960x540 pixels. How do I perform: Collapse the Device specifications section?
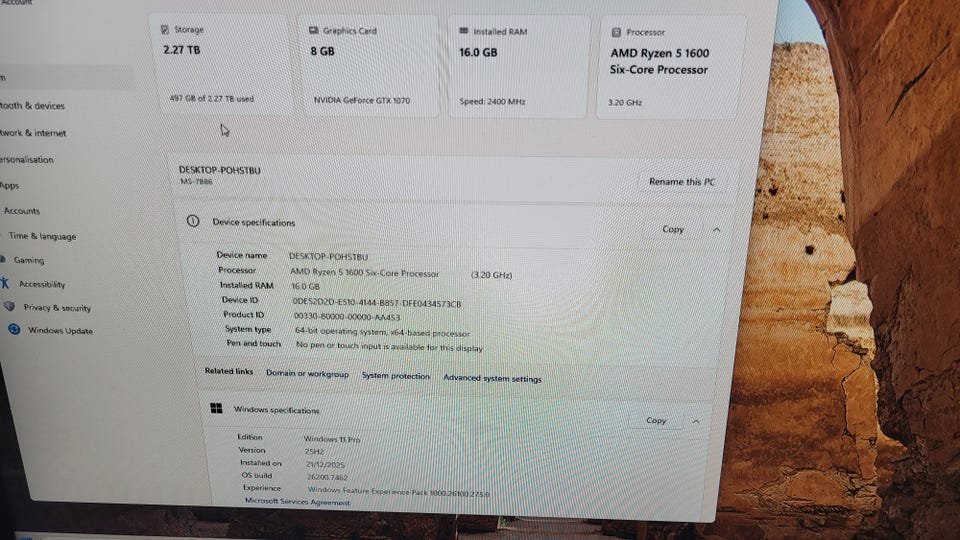pos(716,230)
